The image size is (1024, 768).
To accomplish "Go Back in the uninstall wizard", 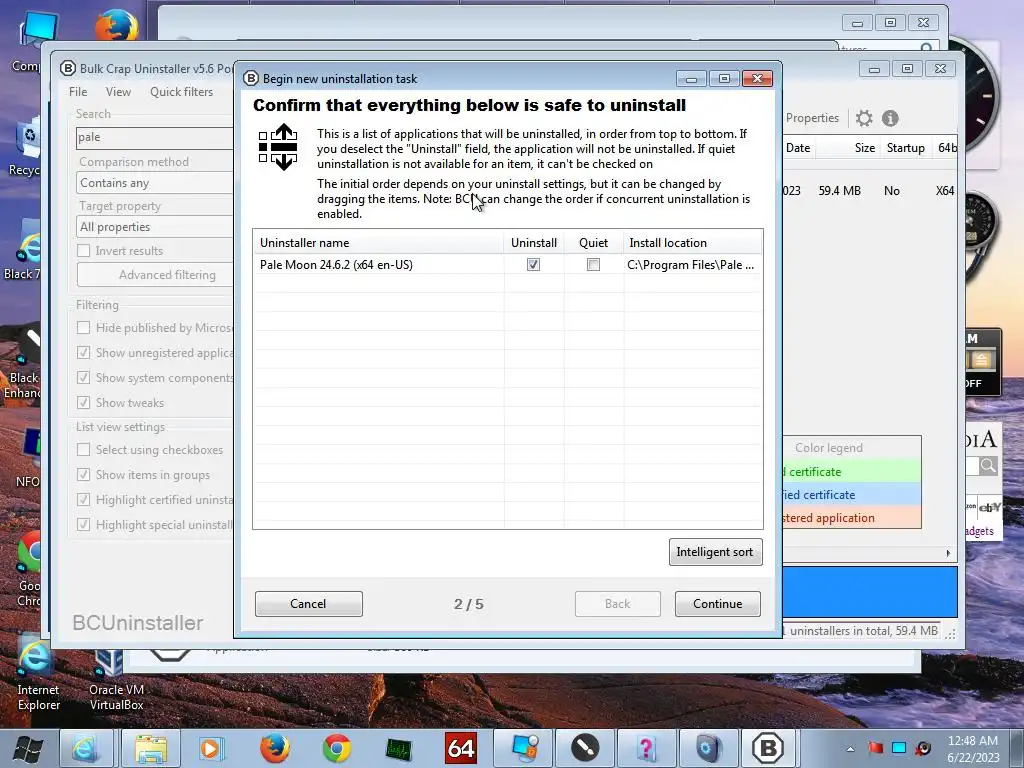I will pyautogui.click(x=617, y=603).
